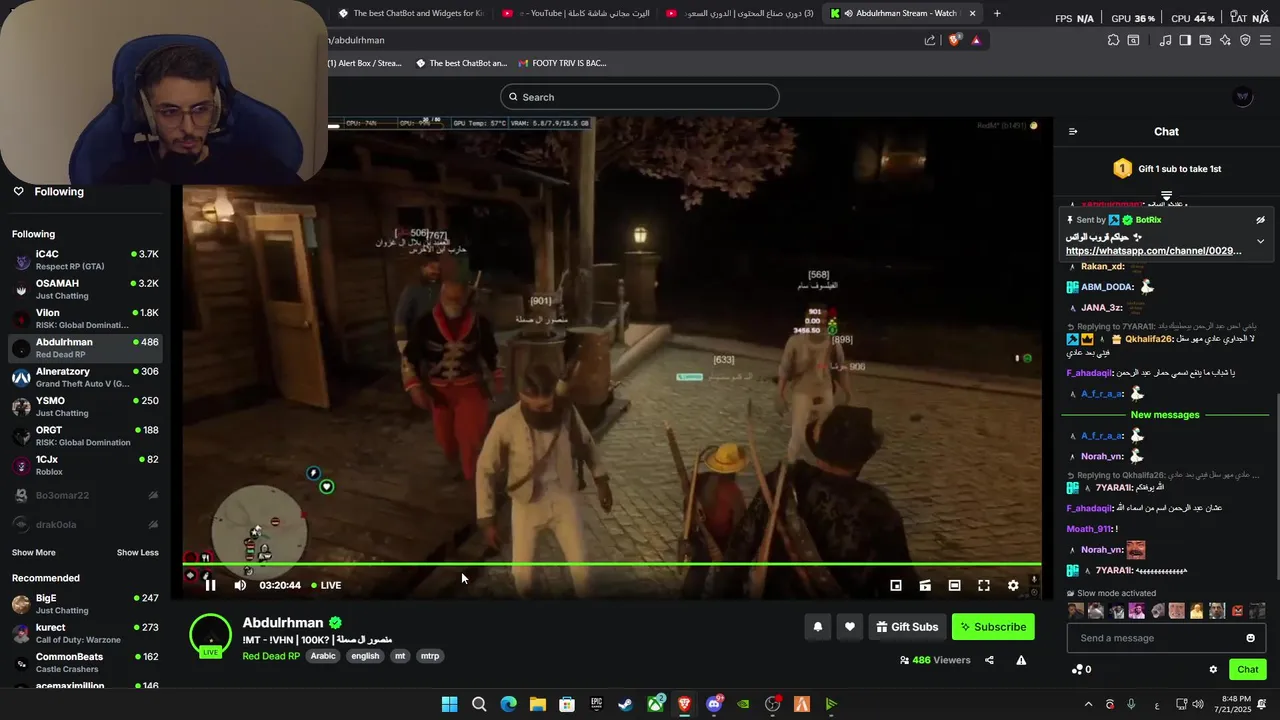Open a new browser tab

tap(997, 13)
